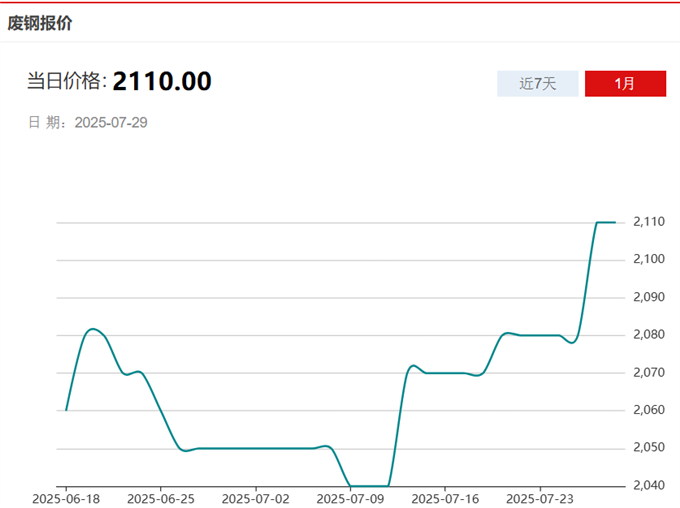Click the 当日价格 label
Screen dimensions: 680x508
coord(66,82)
